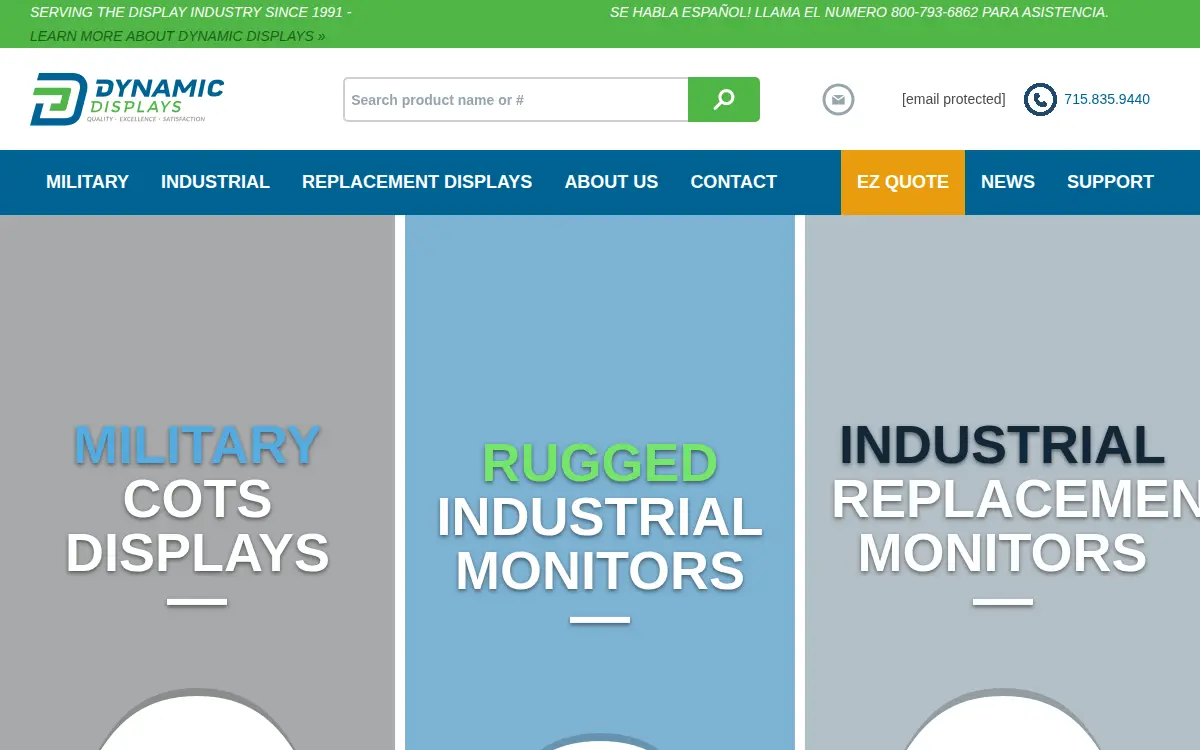
Task: Click the orange EZ Quote button
Action: (x=903, y=182)
